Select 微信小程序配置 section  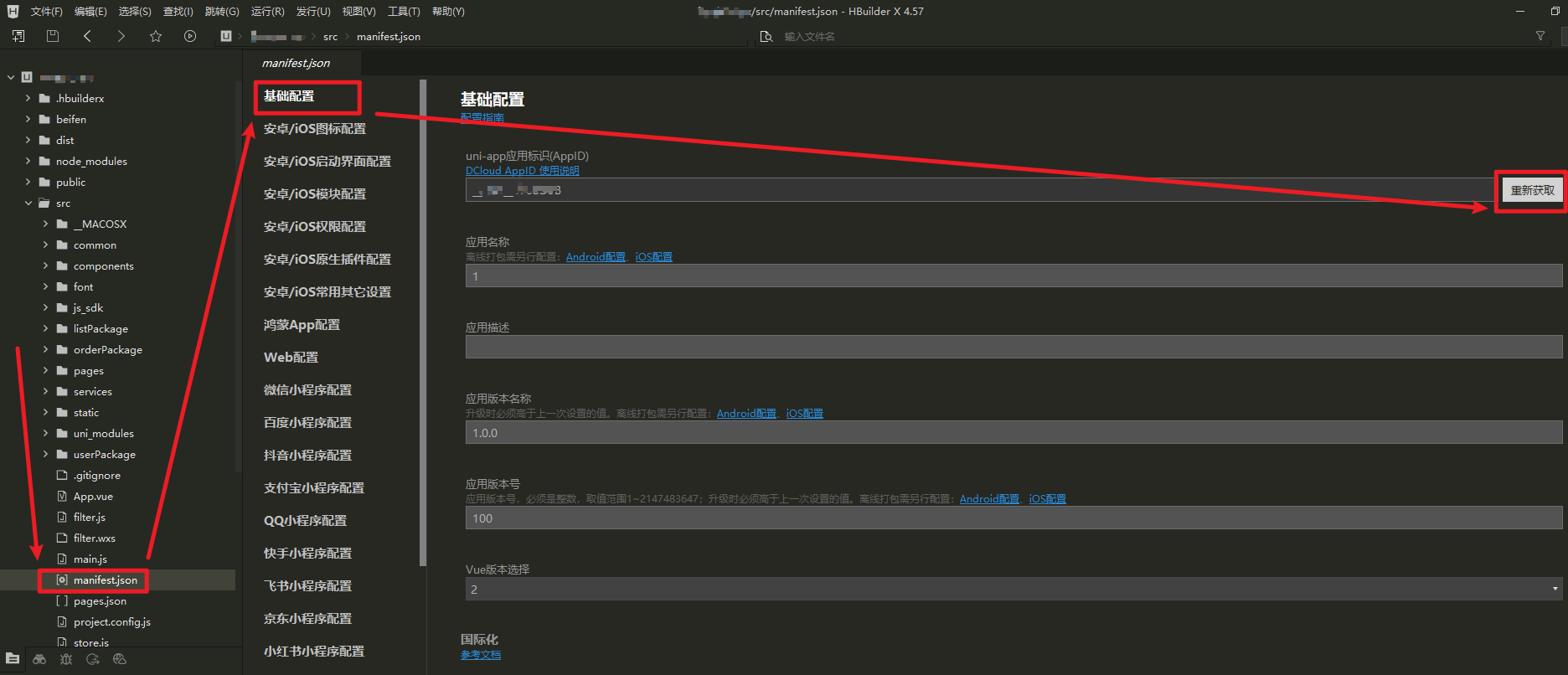point(307,389)
